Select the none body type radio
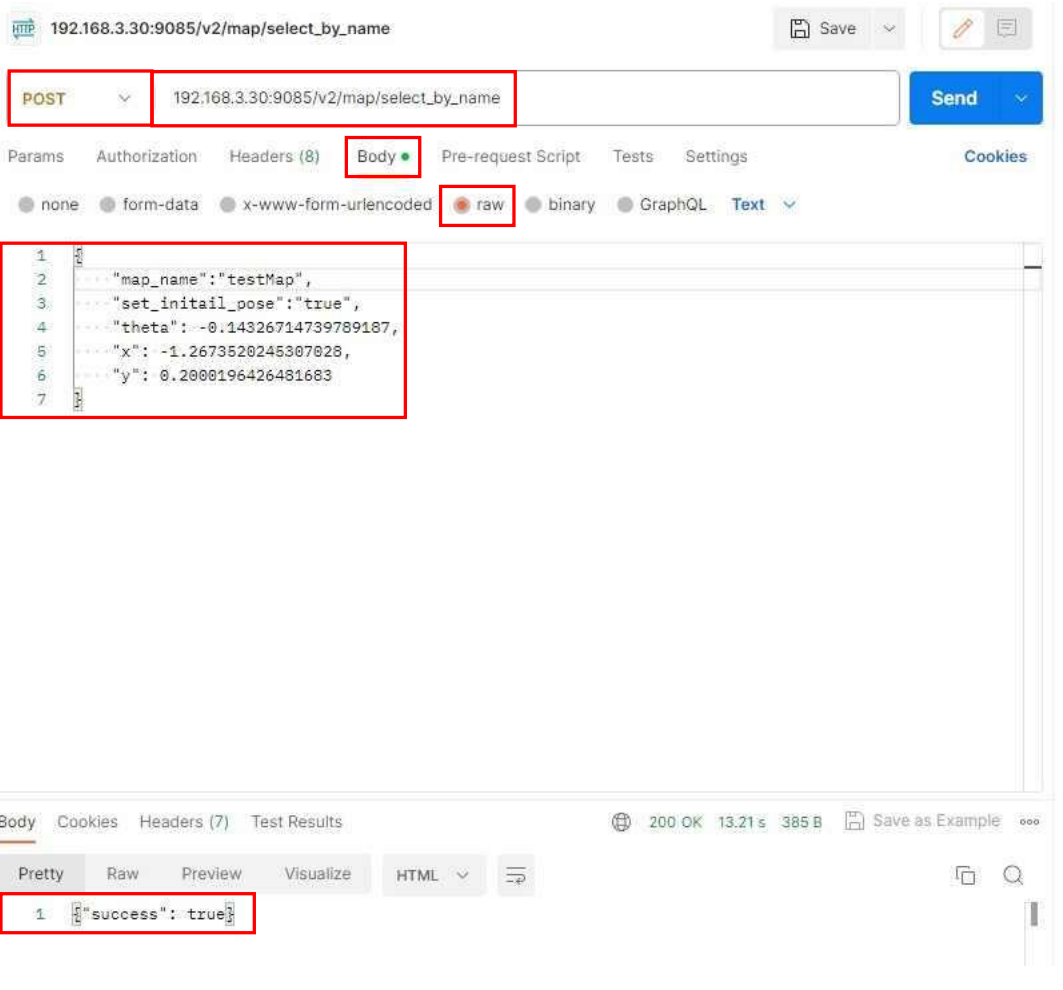The height and width of the screenshot is (990, 1063). [26, 205]
